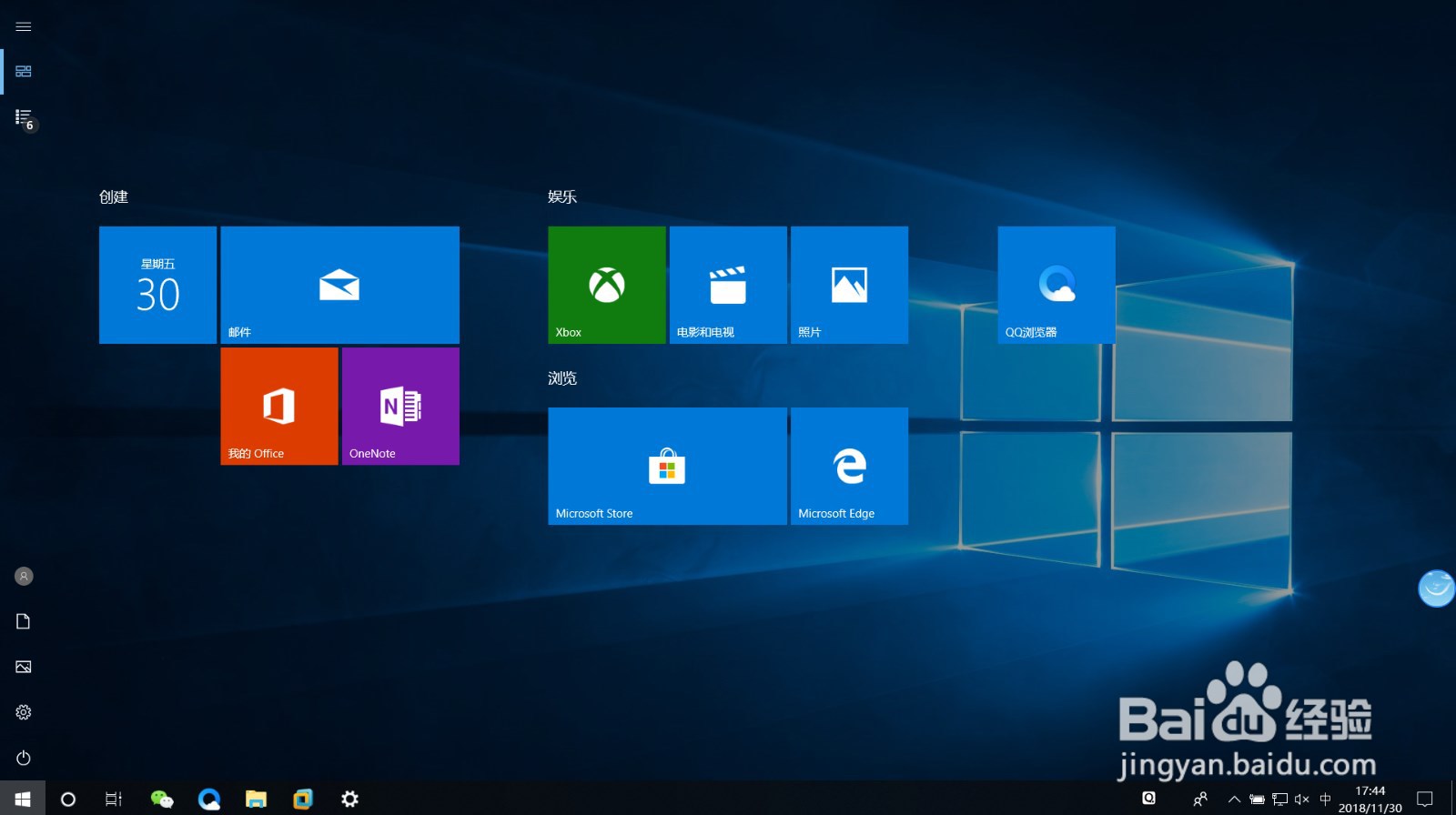This screenshot has height=815, width=1456.
Task: Open the user account menu in sidebar
Action: 24,576
